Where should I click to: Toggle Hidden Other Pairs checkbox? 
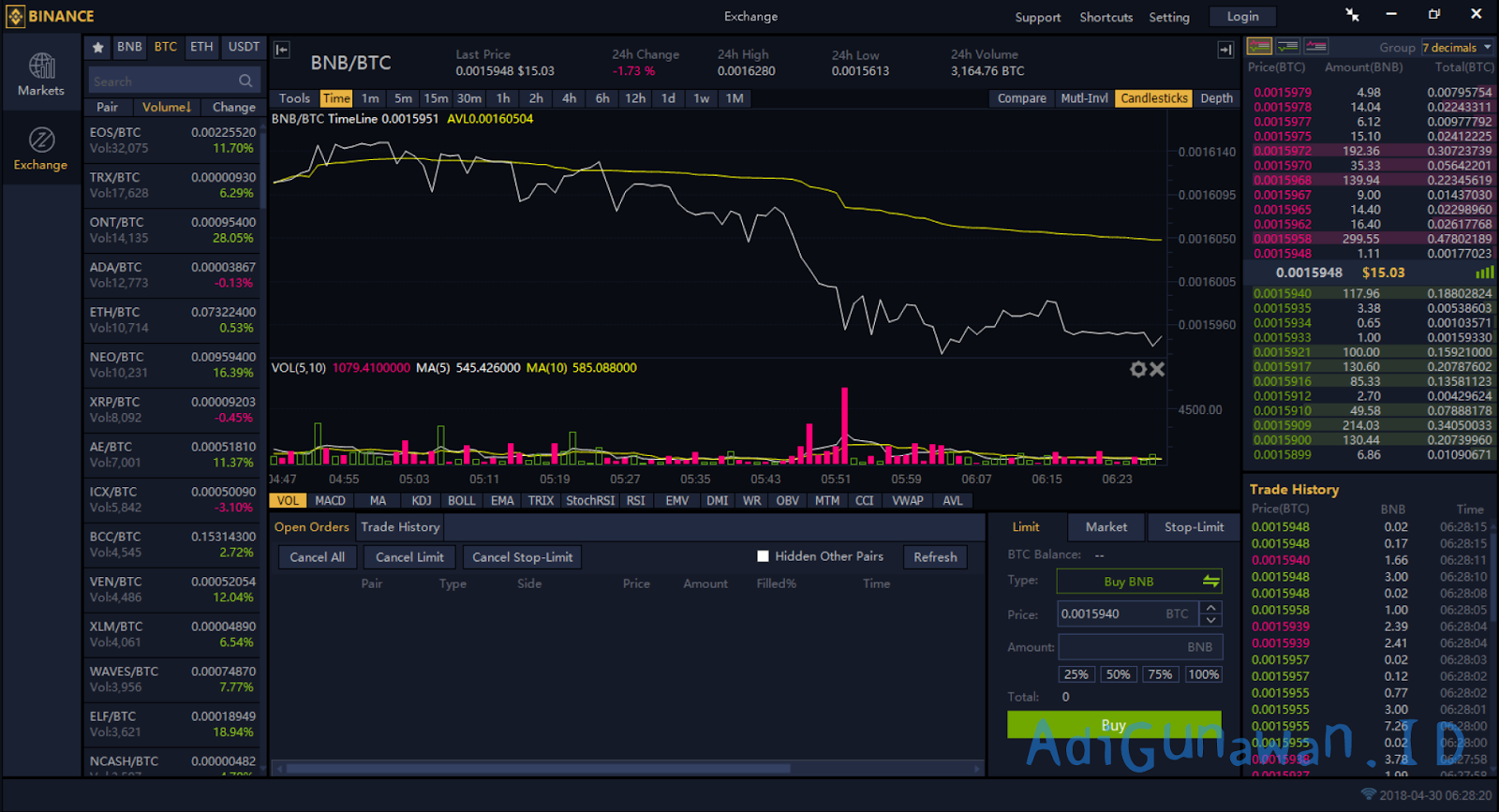[x=763, y=556]
